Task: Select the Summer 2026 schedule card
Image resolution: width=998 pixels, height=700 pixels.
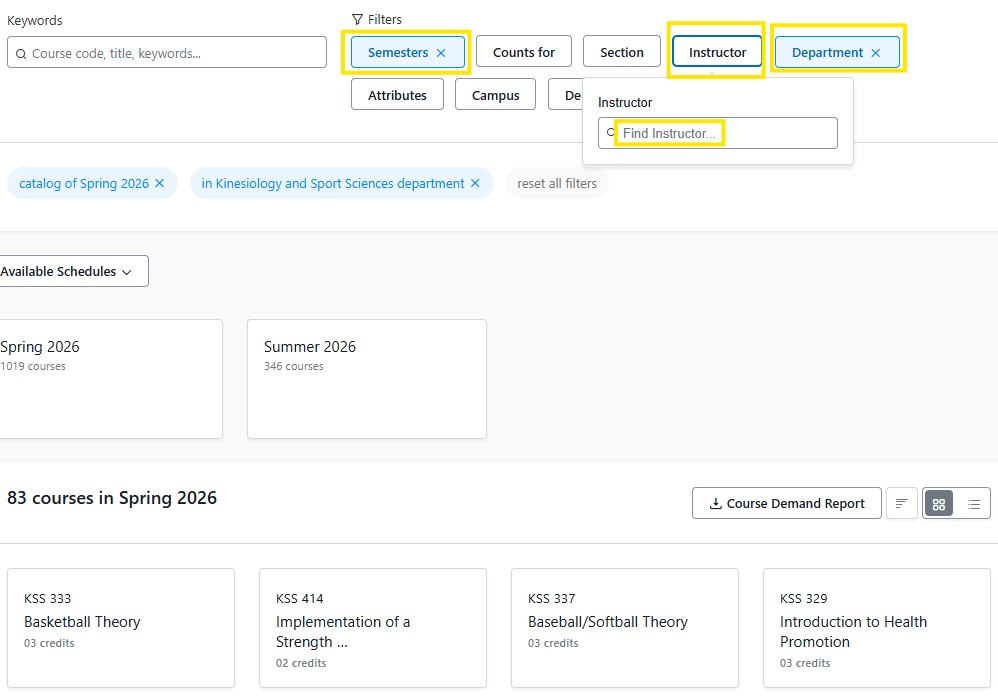Action: [367, 379]
